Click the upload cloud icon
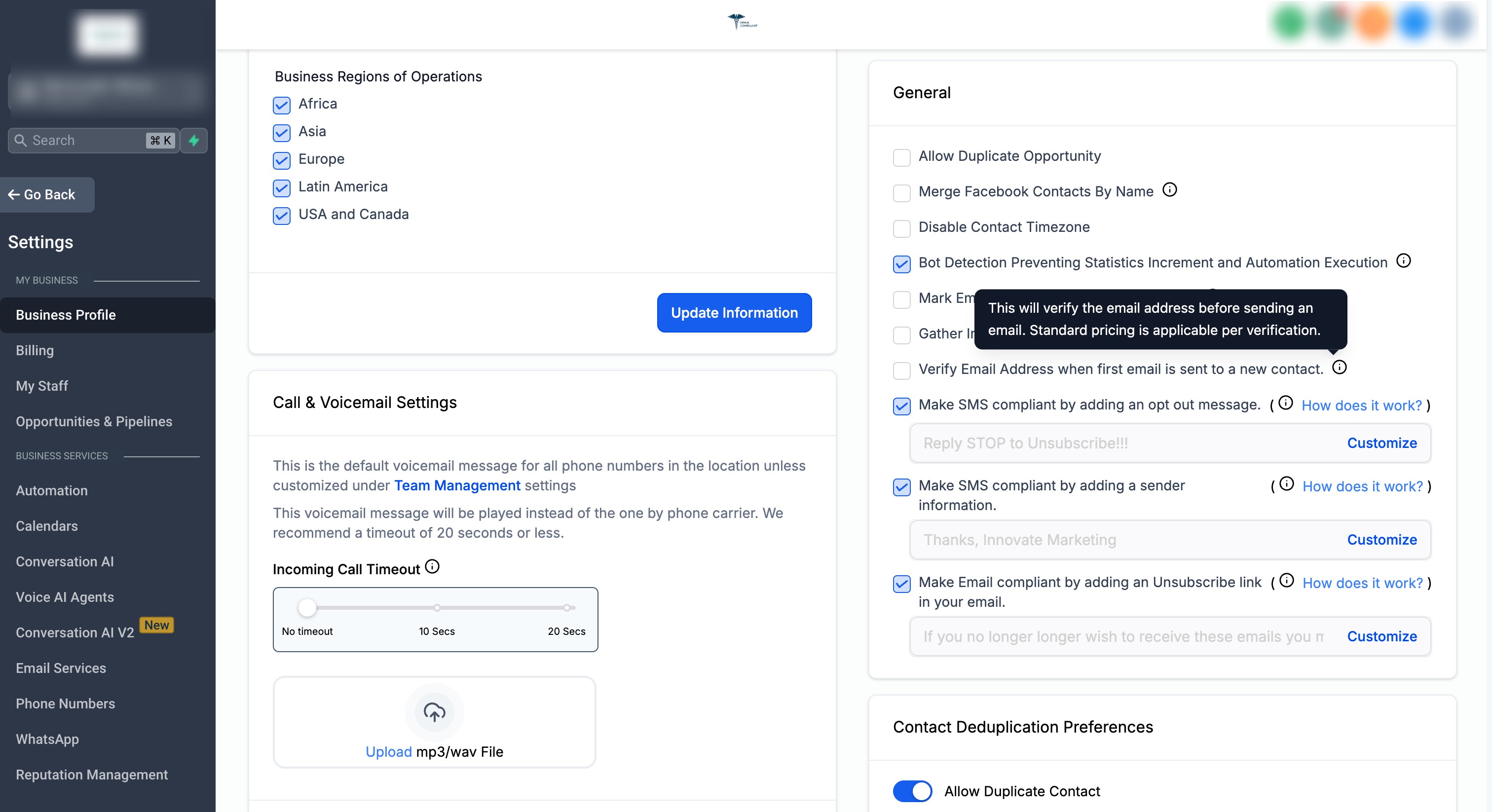 point(434,711)
